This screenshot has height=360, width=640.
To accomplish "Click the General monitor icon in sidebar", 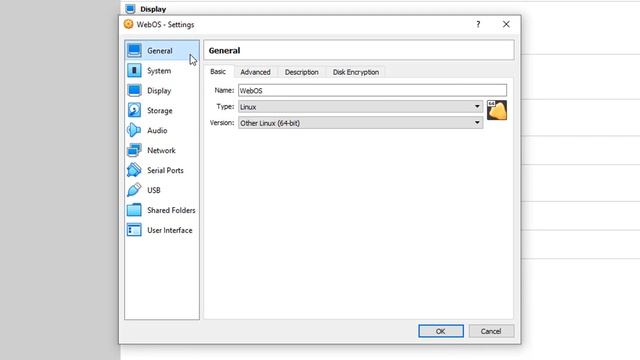I will pyautogui.click(x=134, y=51).
